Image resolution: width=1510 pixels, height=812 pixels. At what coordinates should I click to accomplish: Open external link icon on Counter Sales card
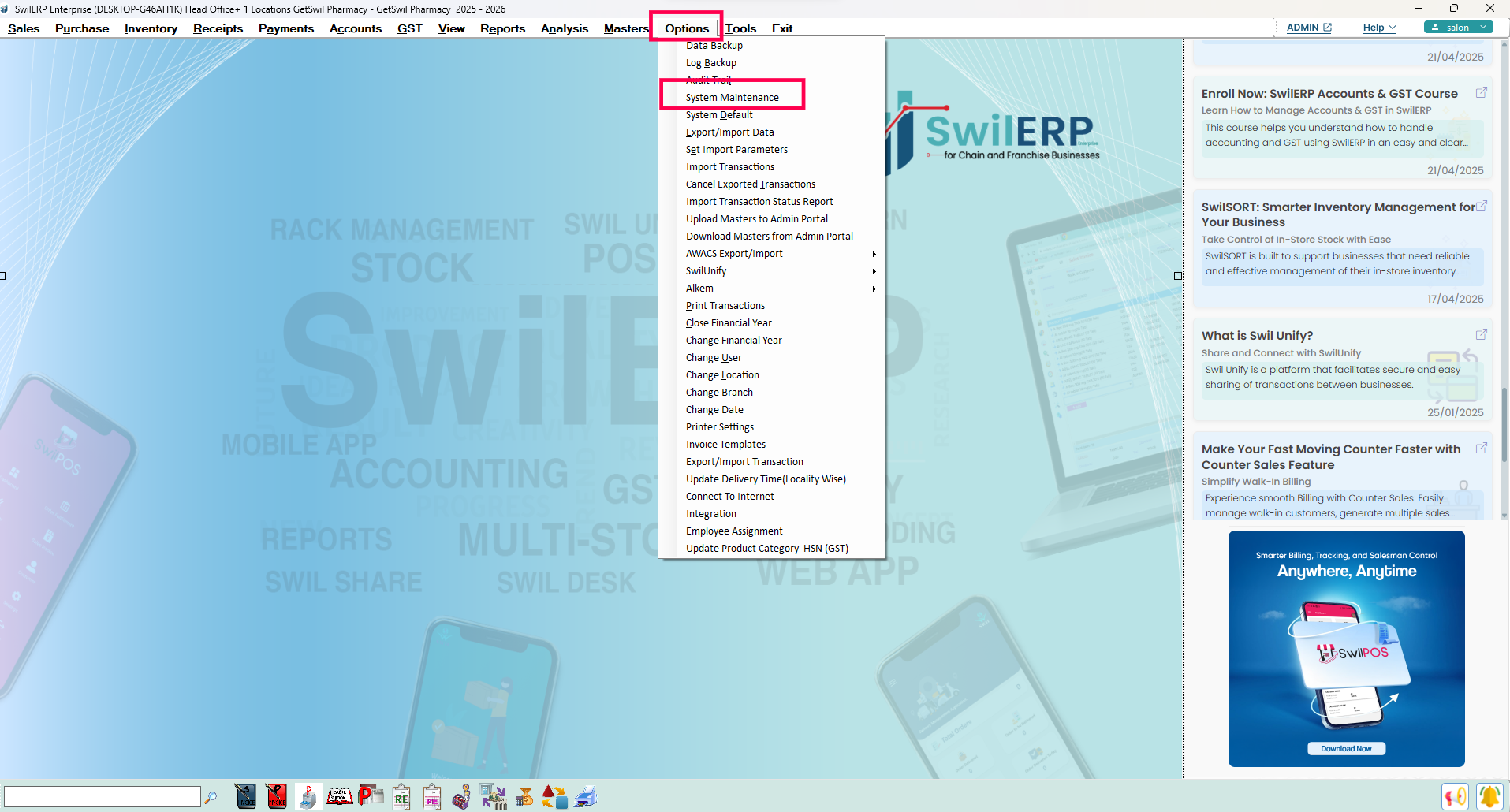1481,448
